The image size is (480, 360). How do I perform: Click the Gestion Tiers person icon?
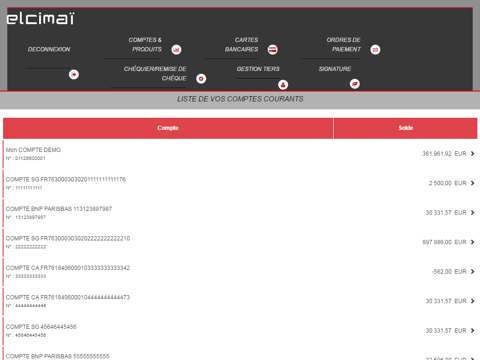coord(283,85)
